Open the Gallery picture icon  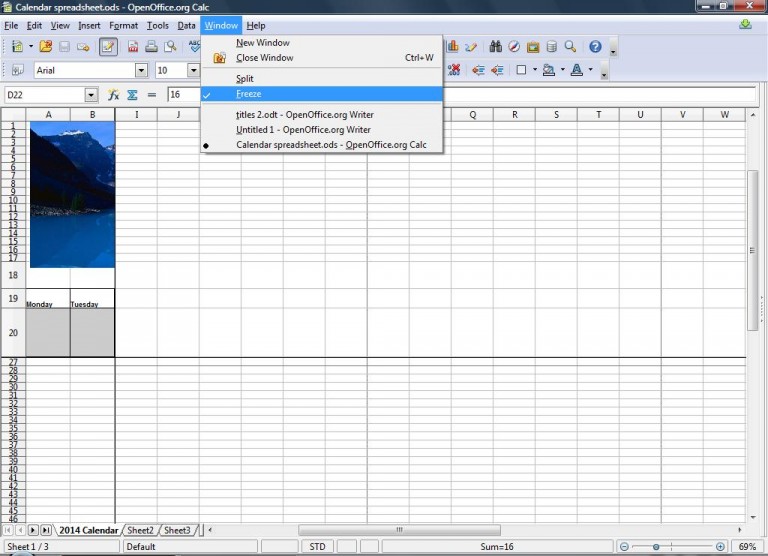[x=533, y=47]
